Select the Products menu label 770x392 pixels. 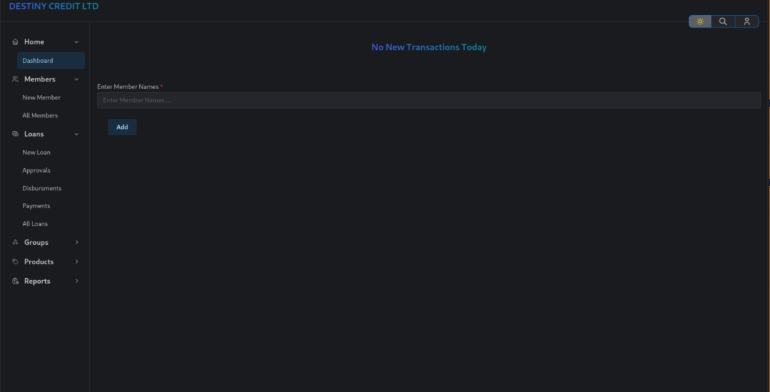click(39, 262)
